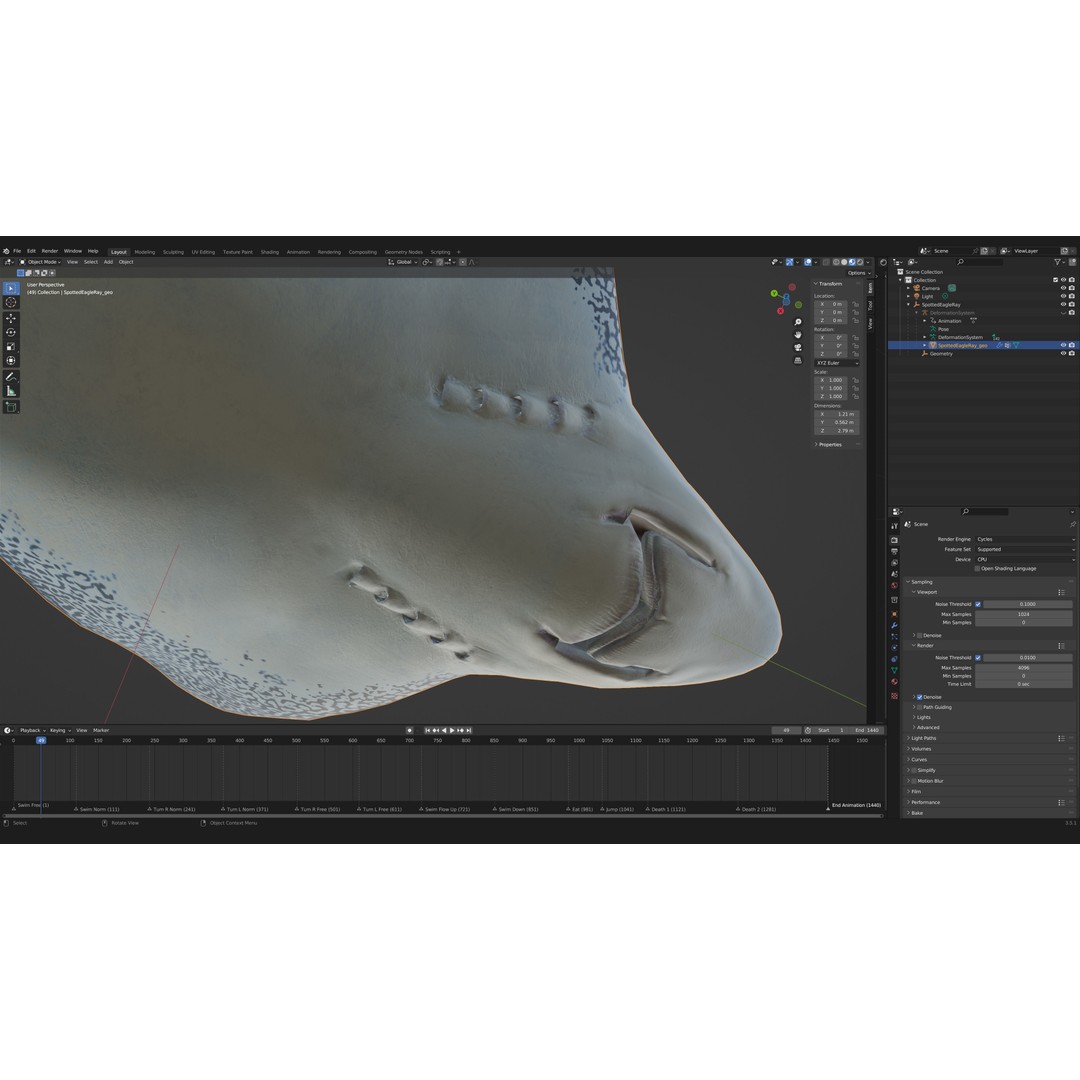This screenshot has width=1080, height=1080.
Task: Select the Move tool
Action: [x=11, y=318]
